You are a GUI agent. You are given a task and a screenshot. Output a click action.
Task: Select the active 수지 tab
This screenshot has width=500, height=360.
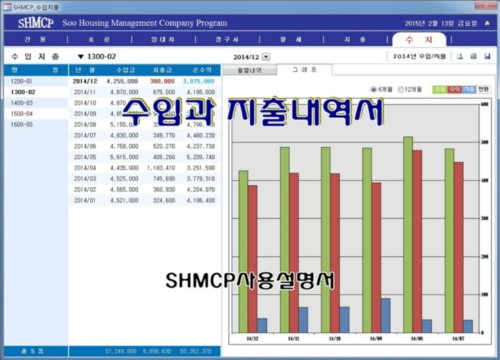[419, 40]
